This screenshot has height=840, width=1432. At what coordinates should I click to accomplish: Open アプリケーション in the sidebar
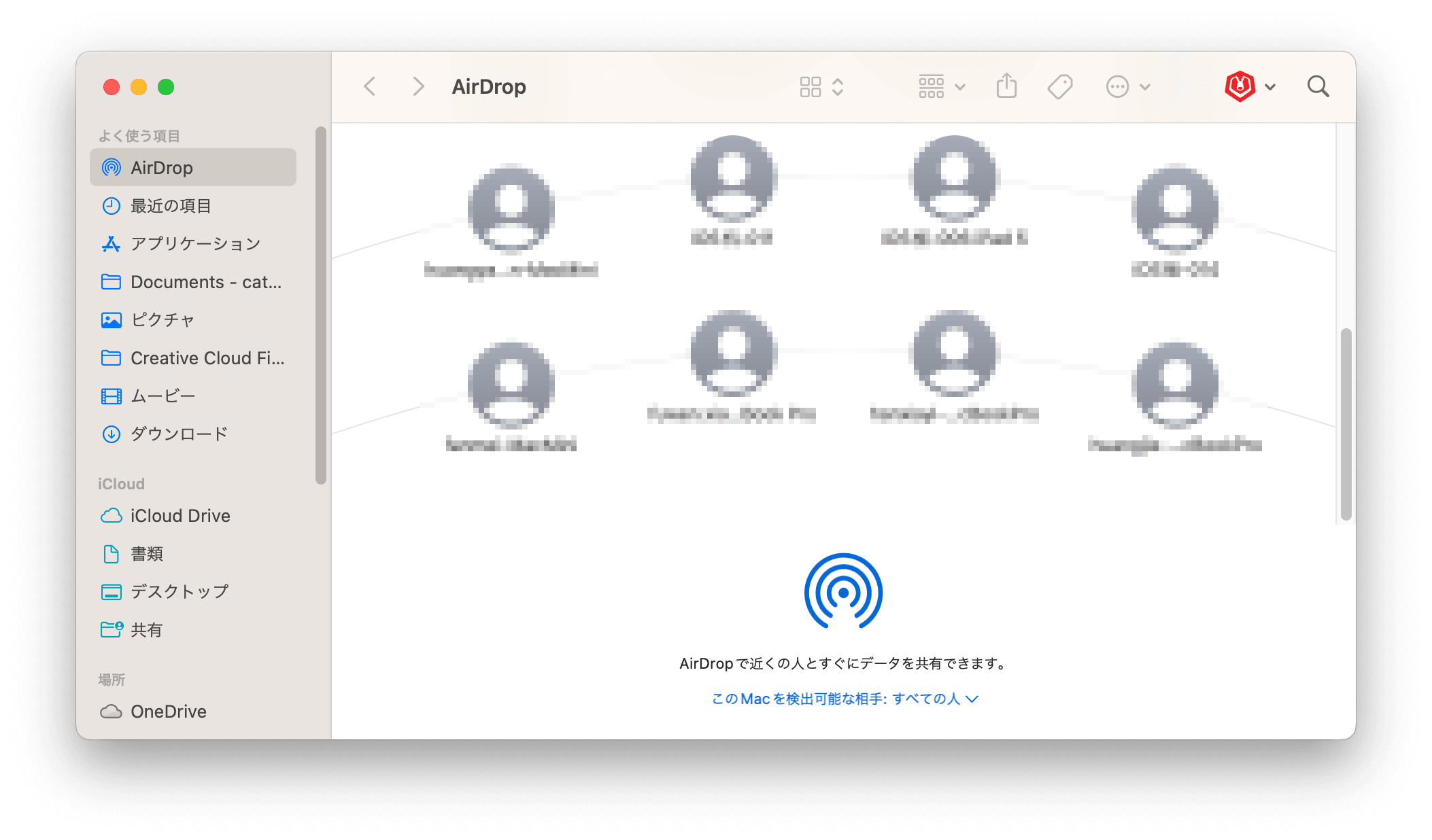click(x=193, y=244)
